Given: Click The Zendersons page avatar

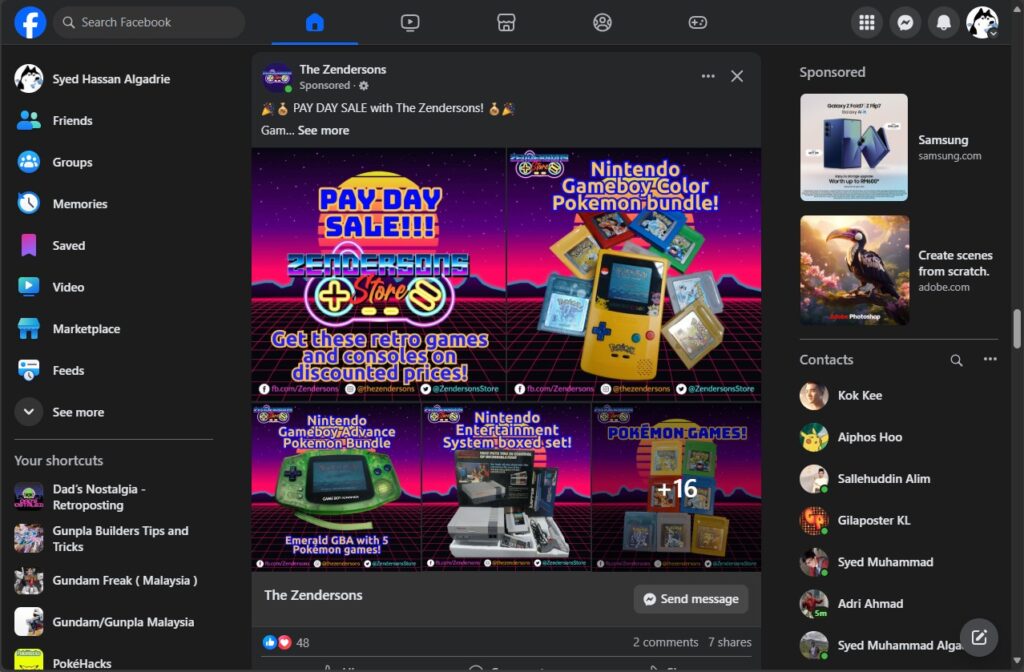Looking at the screenshot, I should tap(277, 78).
